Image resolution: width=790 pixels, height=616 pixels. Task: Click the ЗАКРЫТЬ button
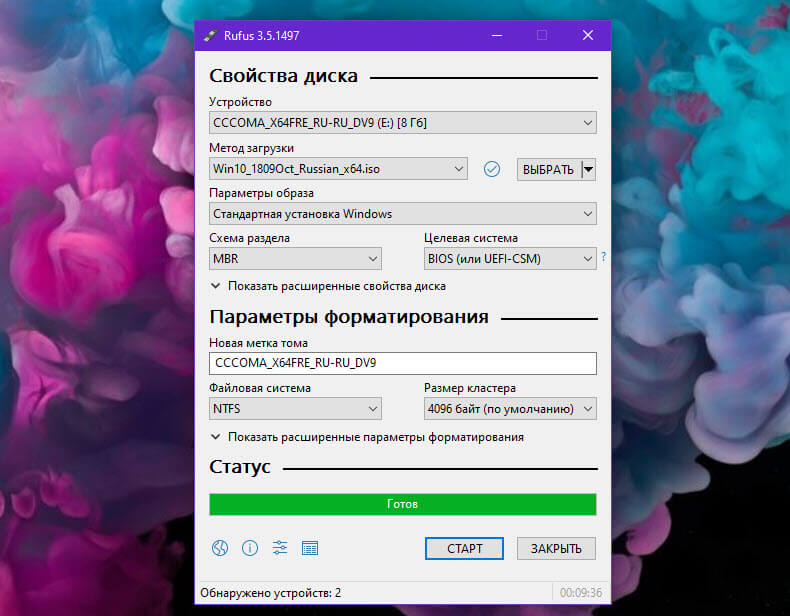tap(556, 548)
